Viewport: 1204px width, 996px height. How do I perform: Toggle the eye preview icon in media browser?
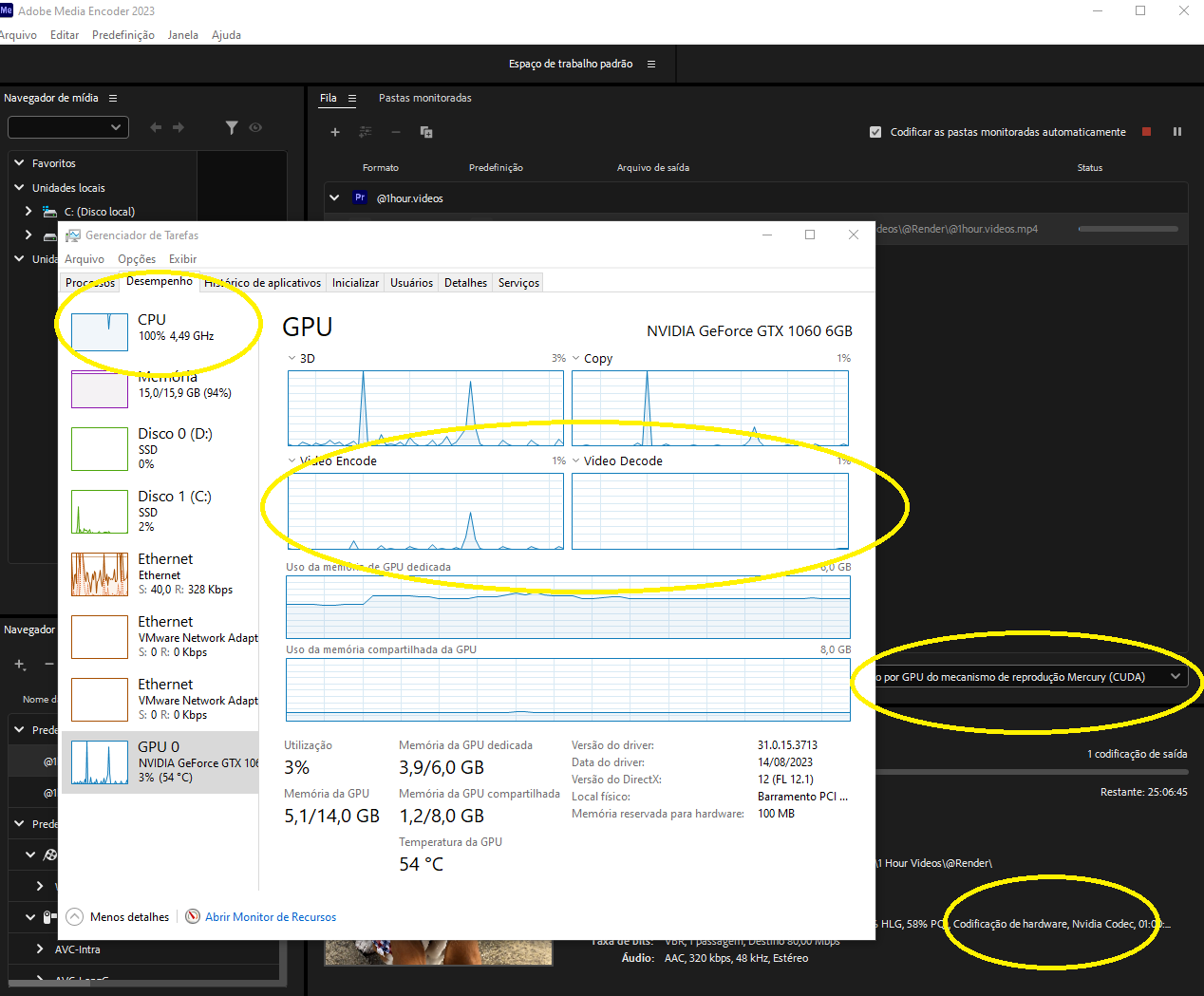point(254,126)
